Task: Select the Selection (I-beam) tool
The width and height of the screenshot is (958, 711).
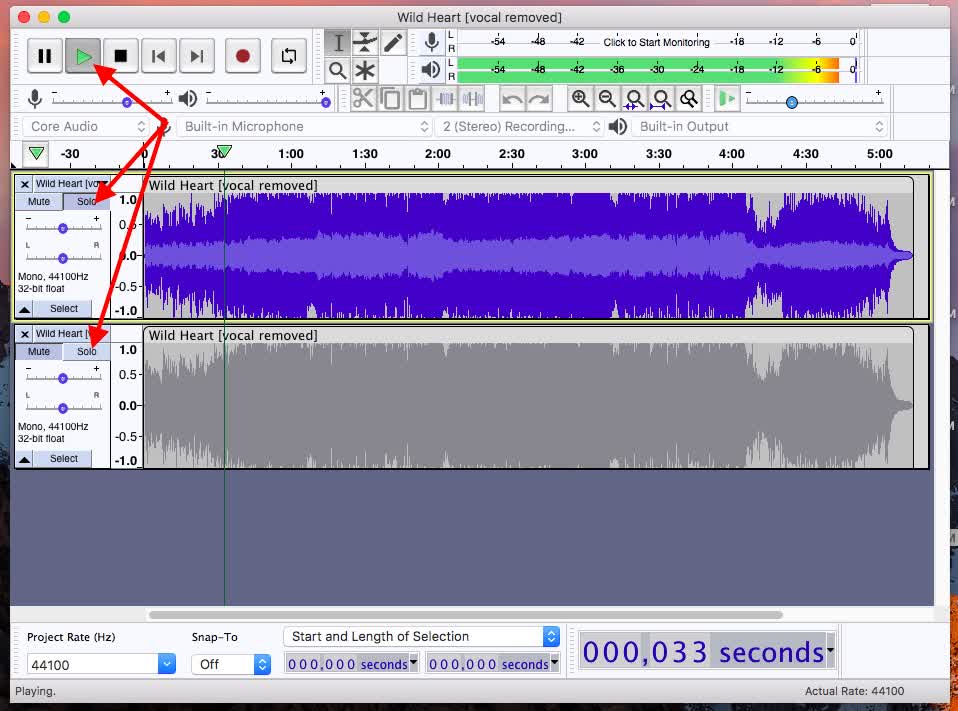Action: pyautogui.click(x=337, y=42)
